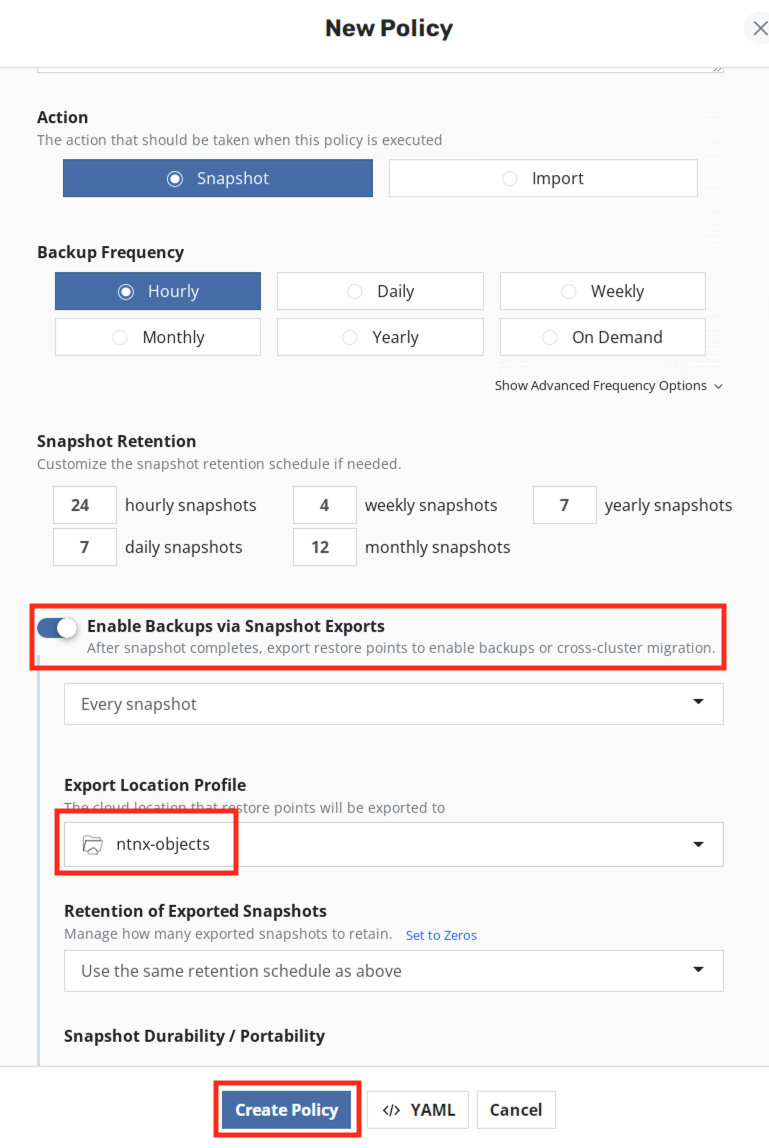Toggle Enable Backups via Snapshot Exports

pos(57,628)
